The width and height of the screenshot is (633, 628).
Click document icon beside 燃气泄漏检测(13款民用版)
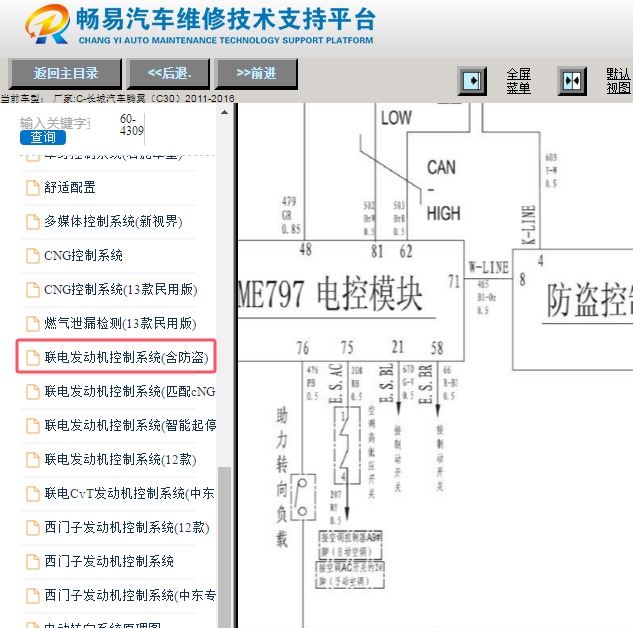[33, 324]
